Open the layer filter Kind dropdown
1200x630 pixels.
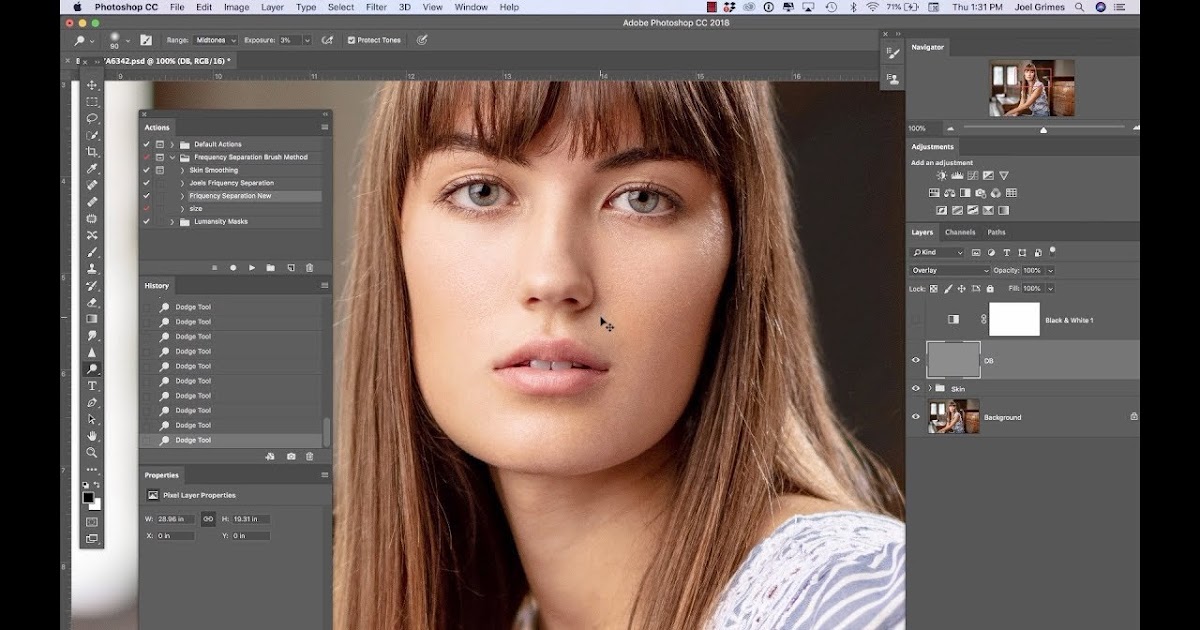[x=938, y=252]
